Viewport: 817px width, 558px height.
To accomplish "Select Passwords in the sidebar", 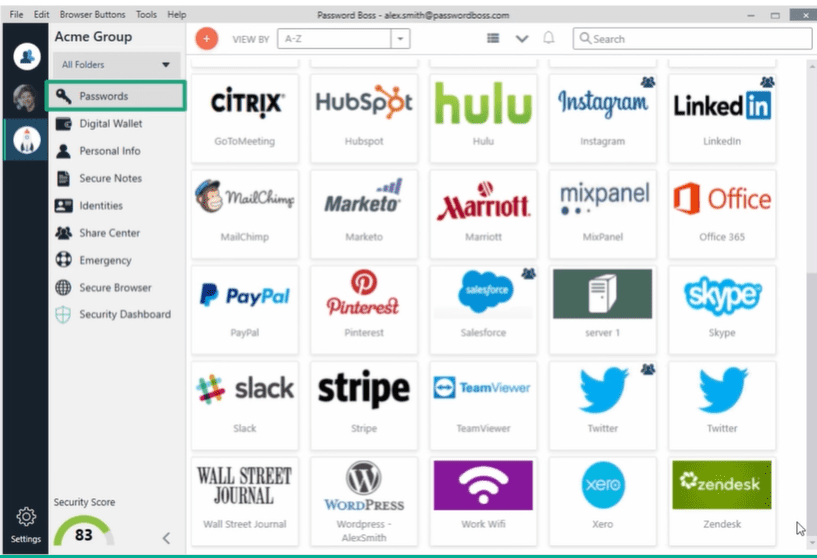I will tap(116, 96).
